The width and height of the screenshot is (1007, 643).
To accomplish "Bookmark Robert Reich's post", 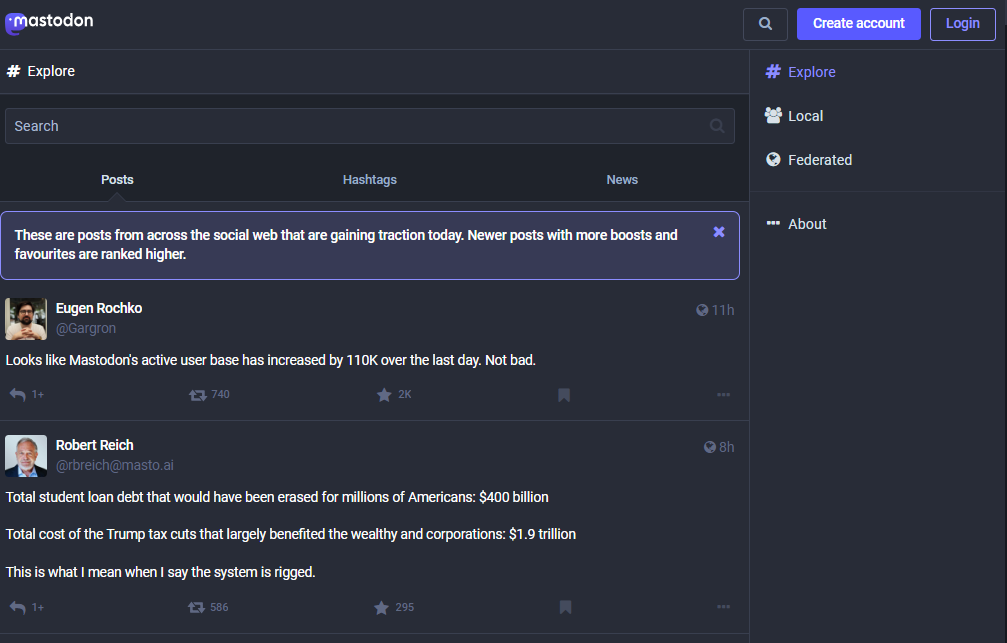I will [565, 607].
